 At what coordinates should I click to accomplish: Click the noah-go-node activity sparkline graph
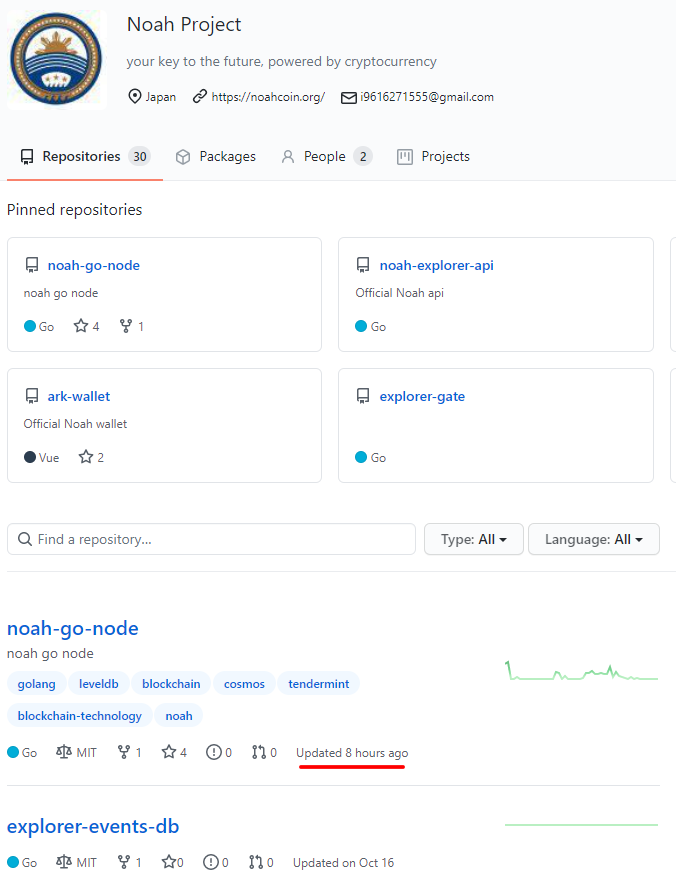pos(581,671)
